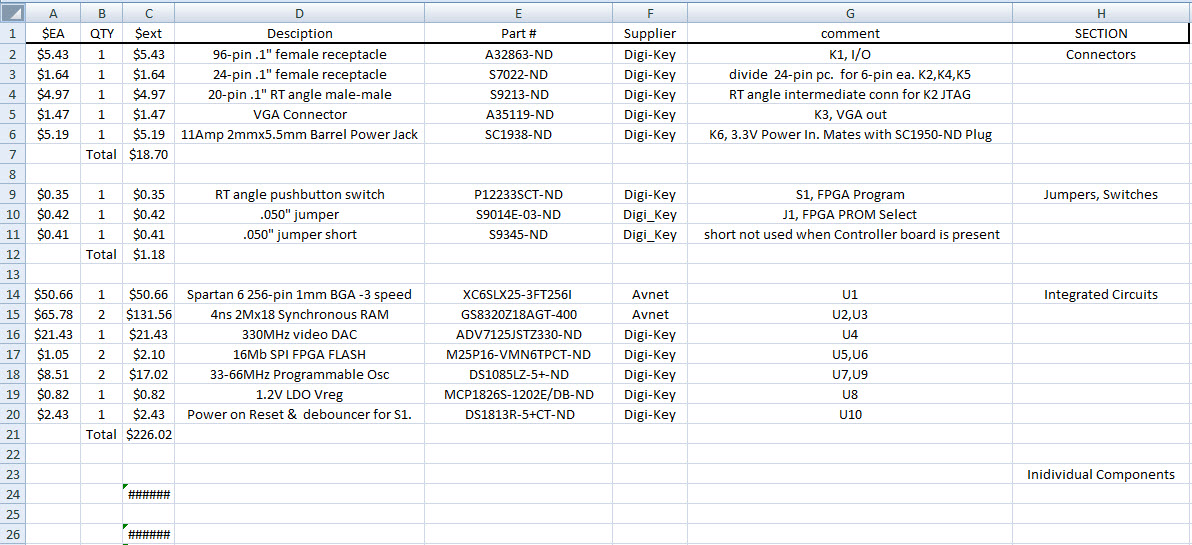Click the ###### cell in row 24
Screen dimensions: 1192x545
tap(148, 494)
